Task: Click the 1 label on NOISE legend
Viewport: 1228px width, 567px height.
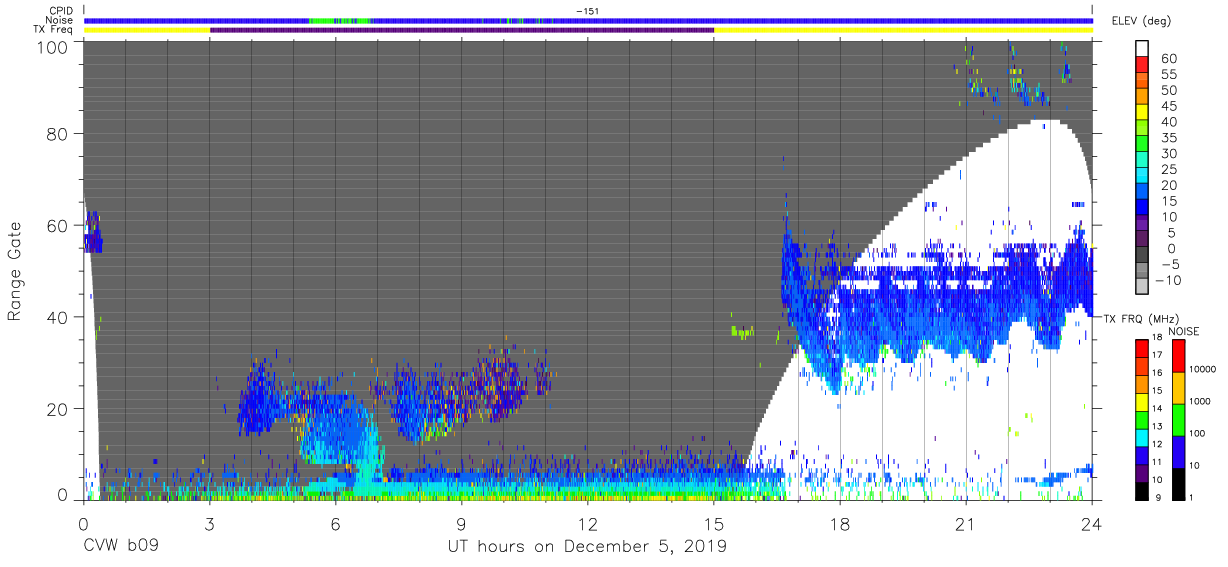Action: tap(1190, 497)
